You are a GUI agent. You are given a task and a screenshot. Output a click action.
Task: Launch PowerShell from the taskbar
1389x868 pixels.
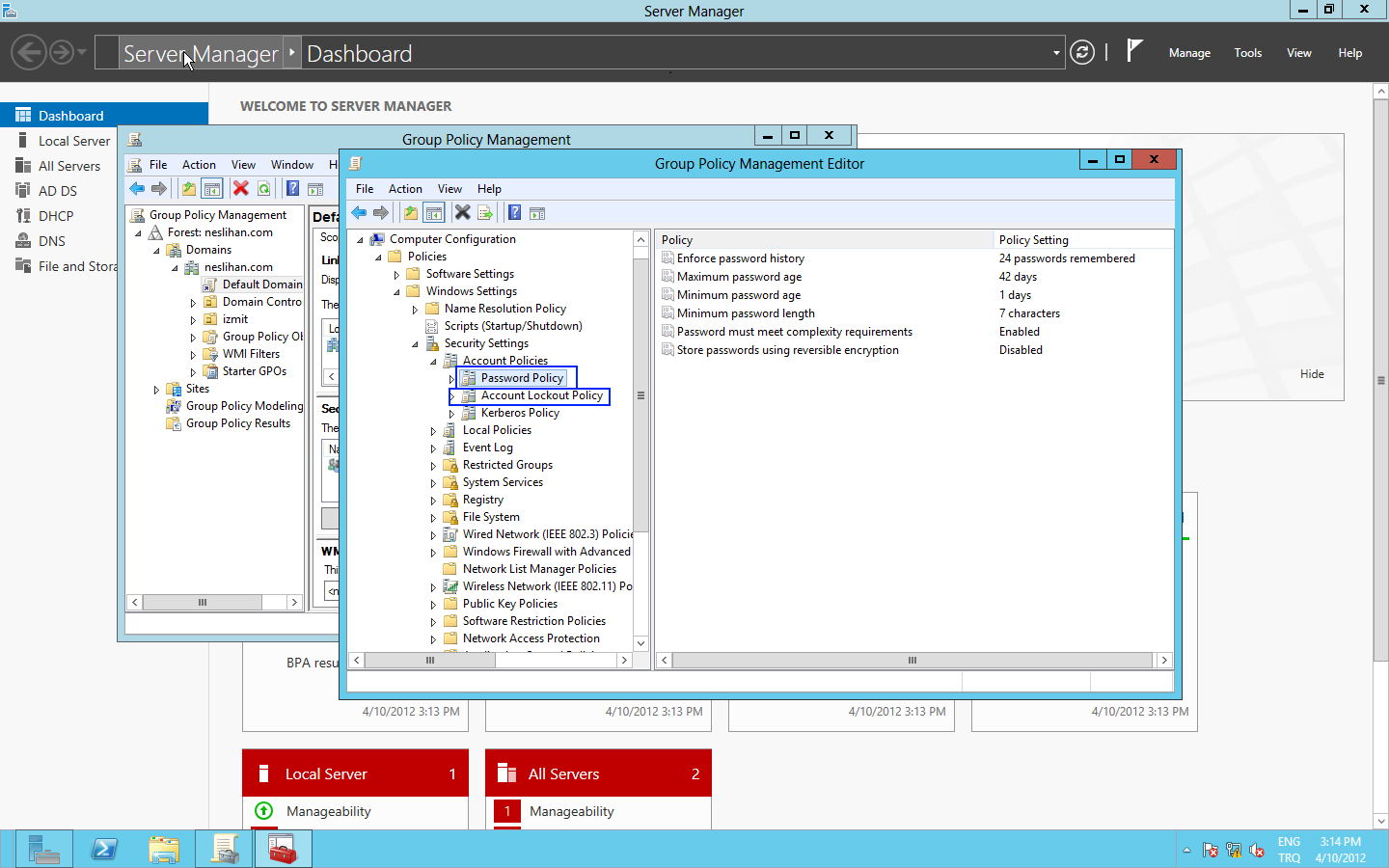104,849
